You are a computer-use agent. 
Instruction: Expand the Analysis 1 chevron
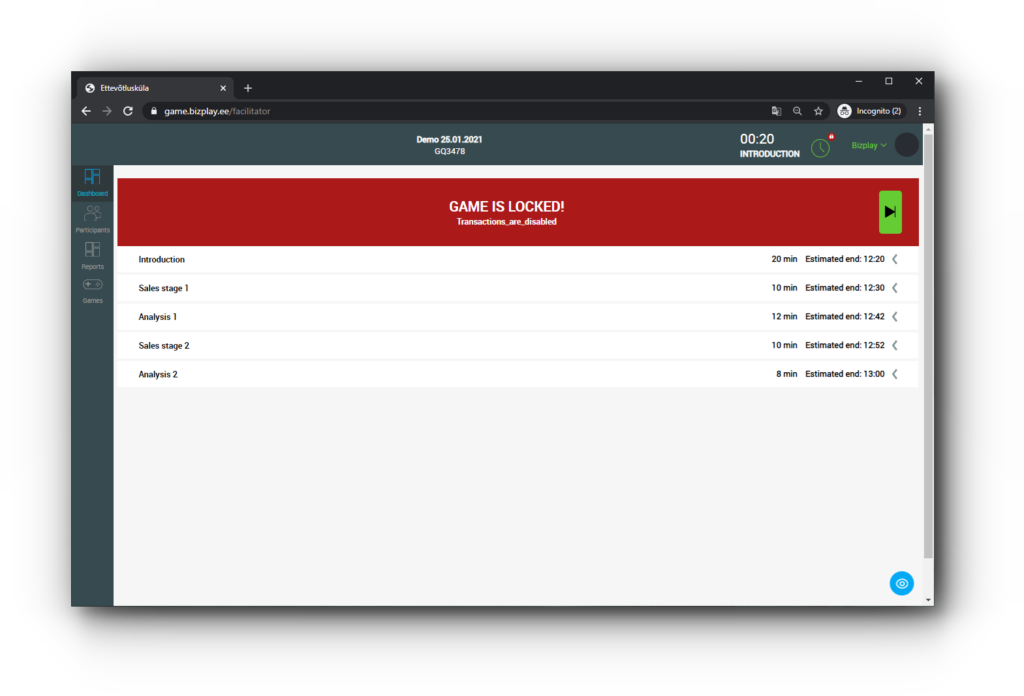(x=895, y=317)
